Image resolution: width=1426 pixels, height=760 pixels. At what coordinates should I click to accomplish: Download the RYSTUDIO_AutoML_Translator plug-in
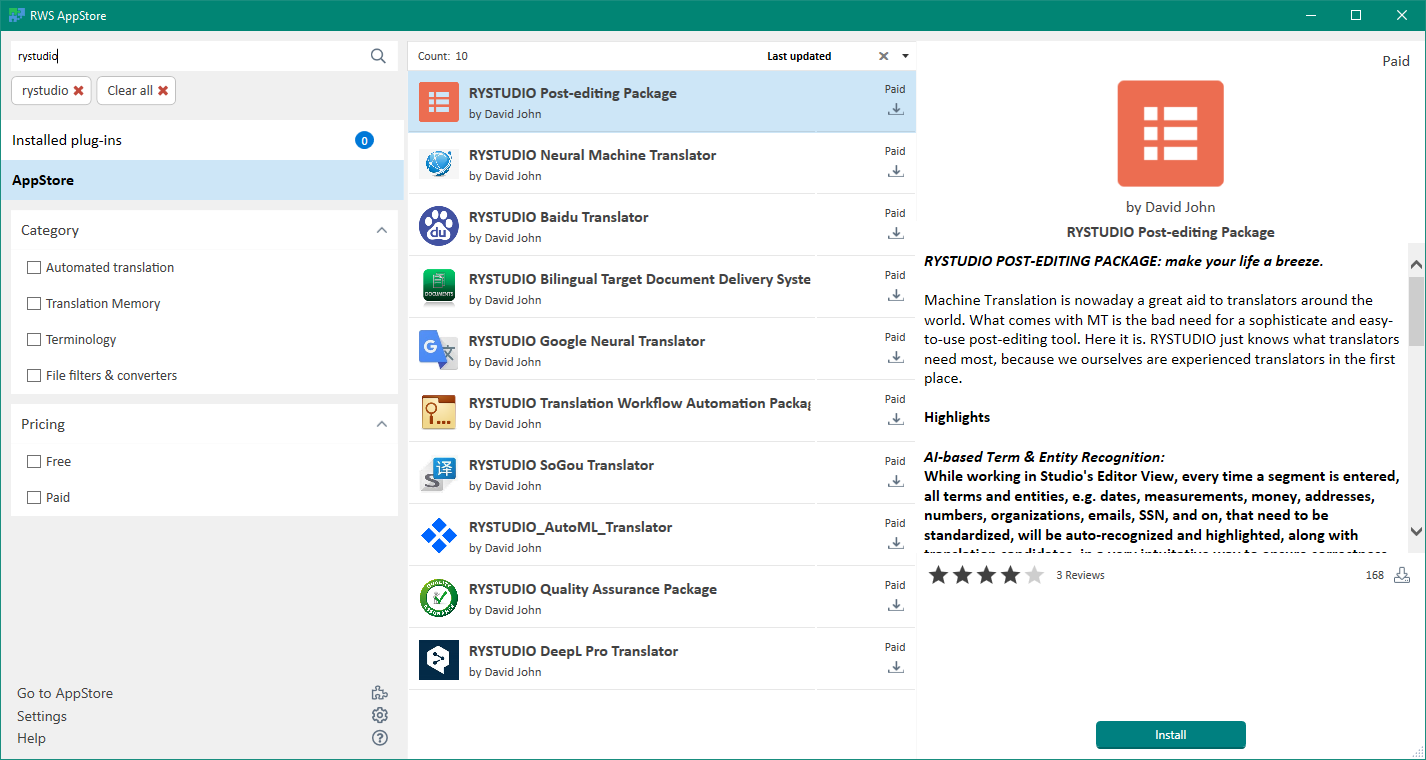[896, 543]
